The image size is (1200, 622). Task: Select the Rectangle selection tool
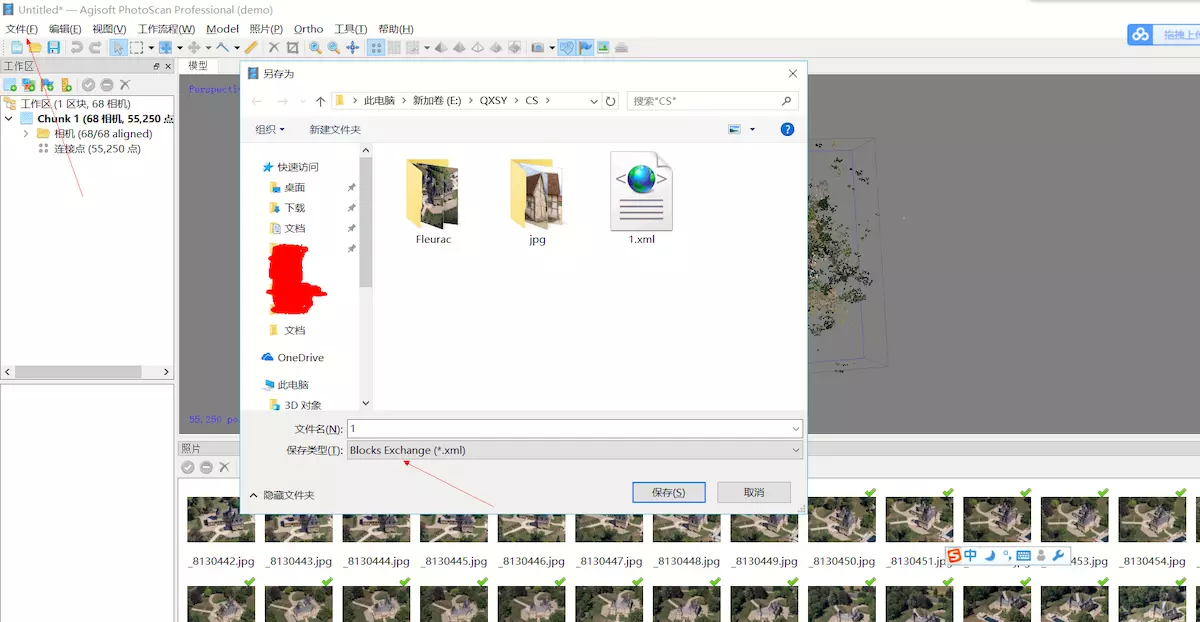point(136,48)
